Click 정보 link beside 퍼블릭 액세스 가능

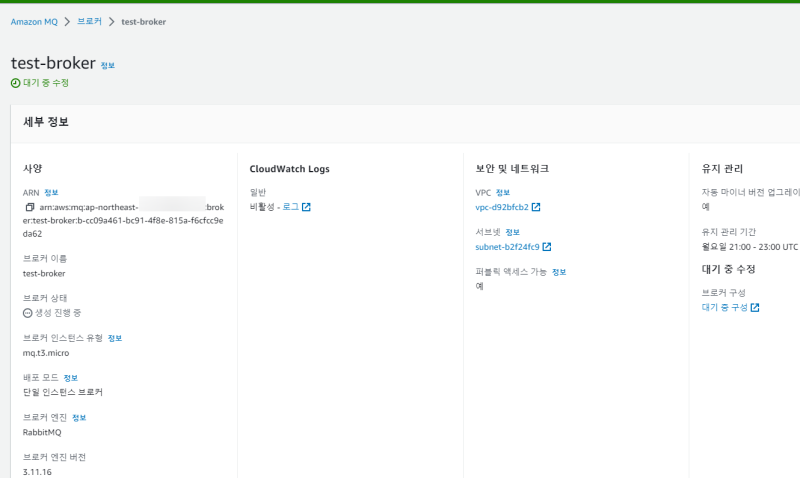[x=559, y=272]
